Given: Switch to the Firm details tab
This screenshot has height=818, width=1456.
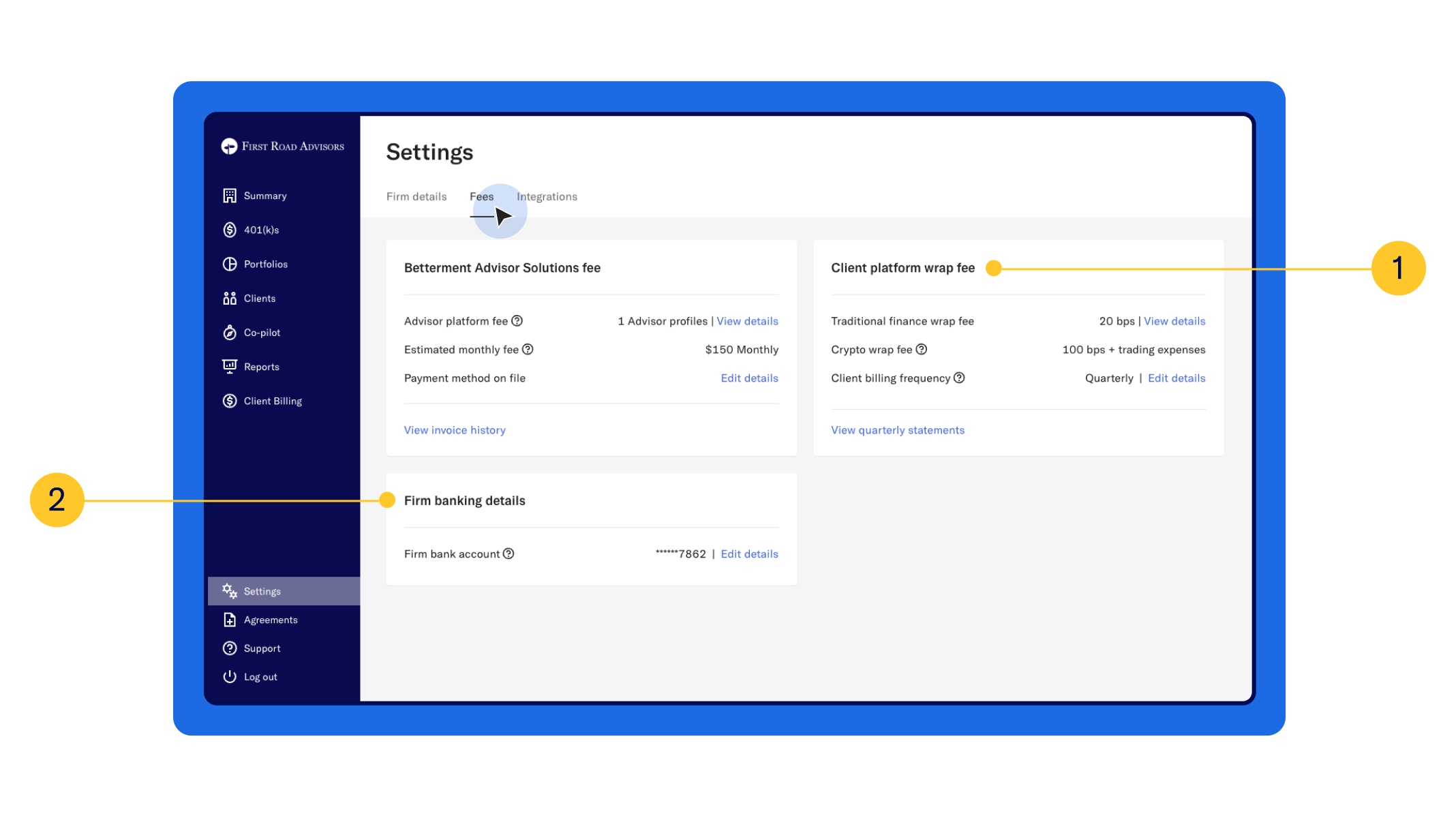Looking at the screenshot, I should pyautogui.click(x=416, y=196).
